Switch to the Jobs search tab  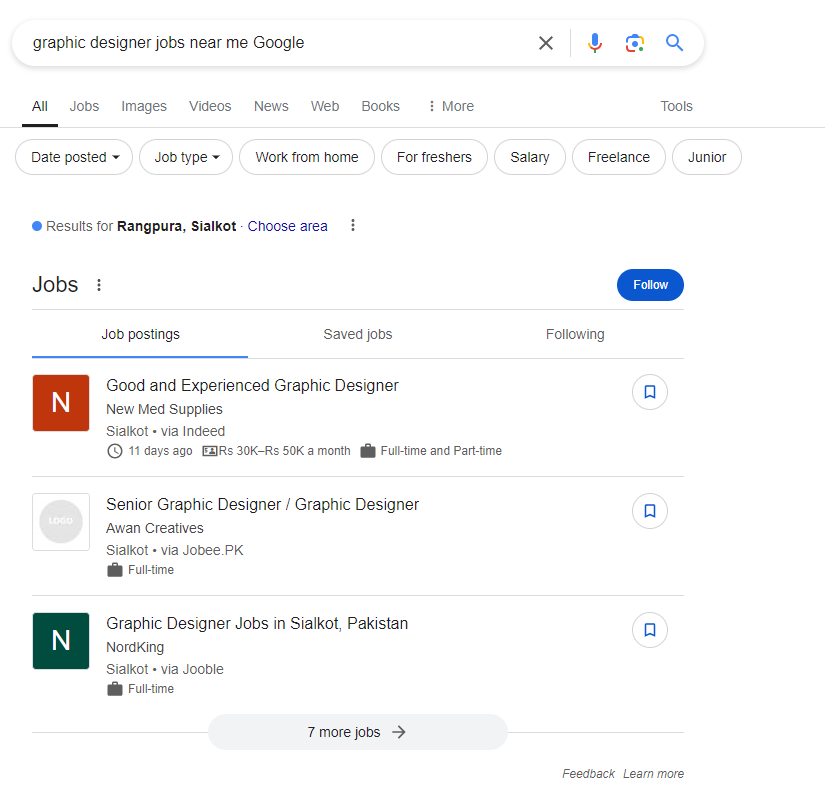coord(84,106)
